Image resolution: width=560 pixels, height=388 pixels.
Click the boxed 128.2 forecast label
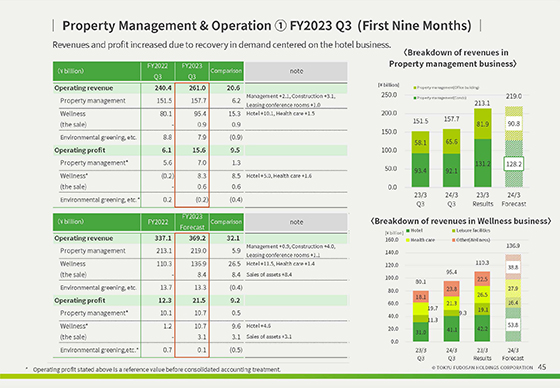pyautogui.click(x=514, y=164)
